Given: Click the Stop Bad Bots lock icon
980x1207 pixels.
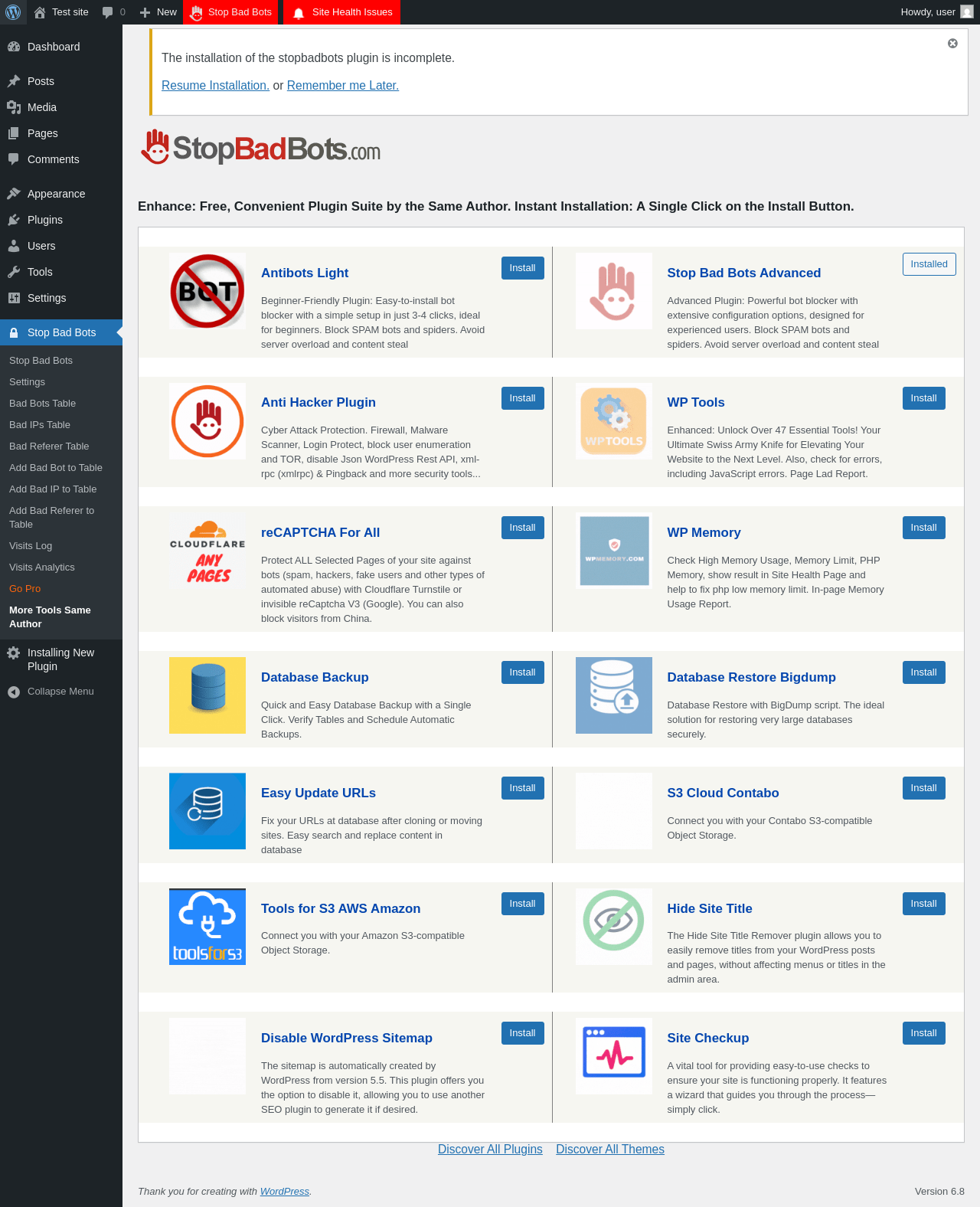Looking at the screenshot, I should [x=14, y=332].
